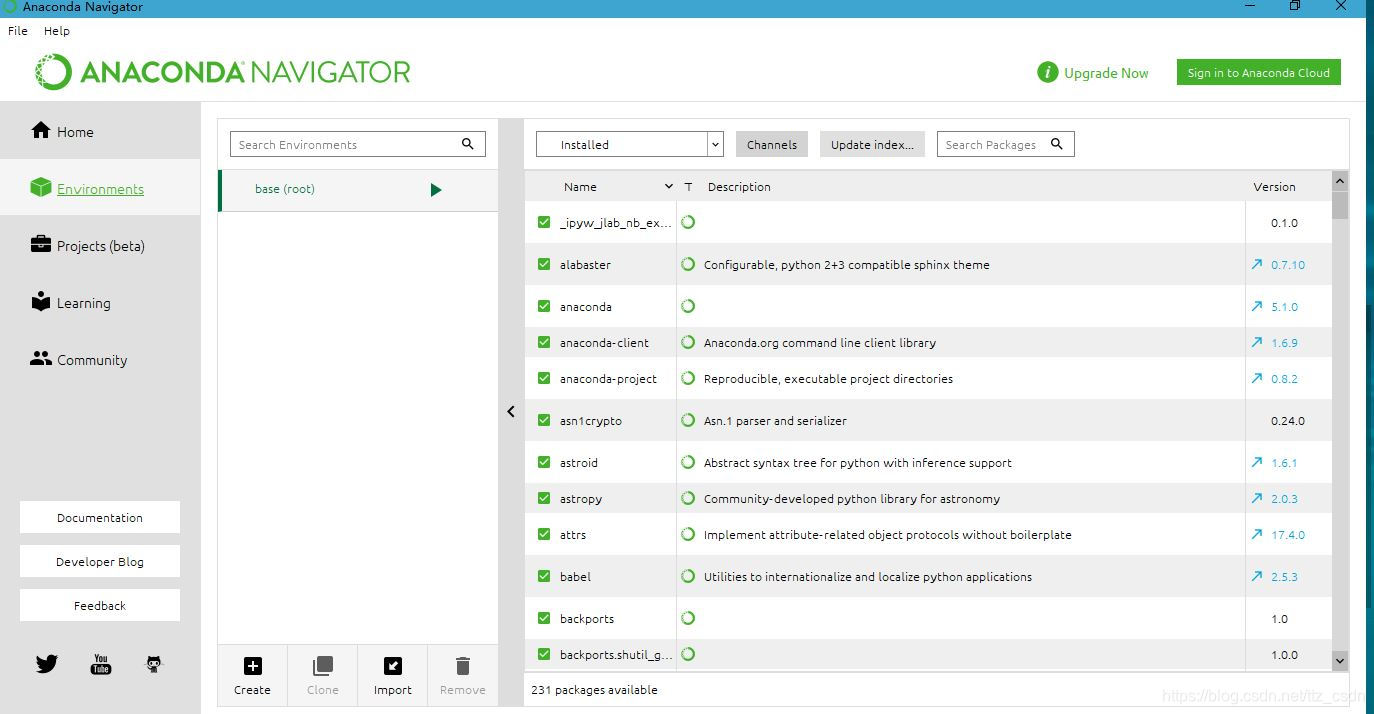This screenshot has height=714, width=1374.
Task: Click the Documentation button
Action: (100, 517)
